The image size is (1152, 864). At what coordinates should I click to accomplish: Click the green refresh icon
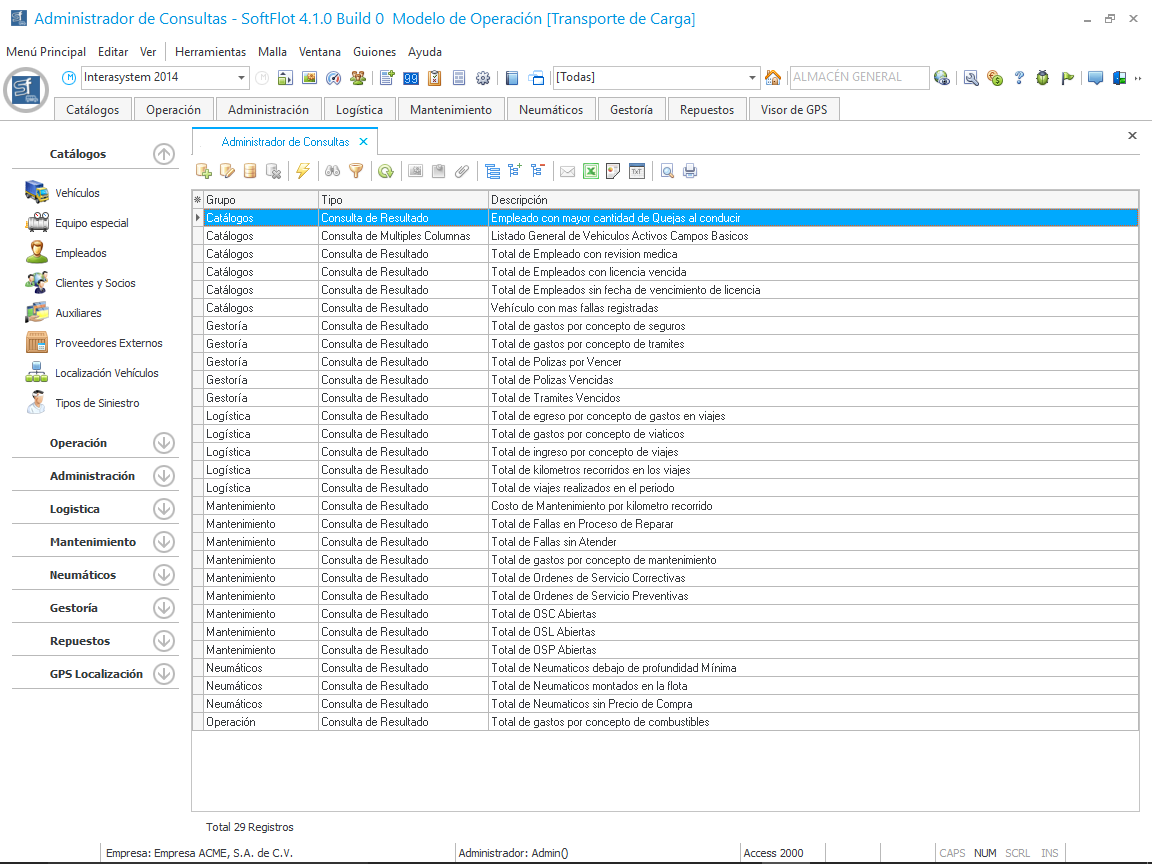click(385, 171)
